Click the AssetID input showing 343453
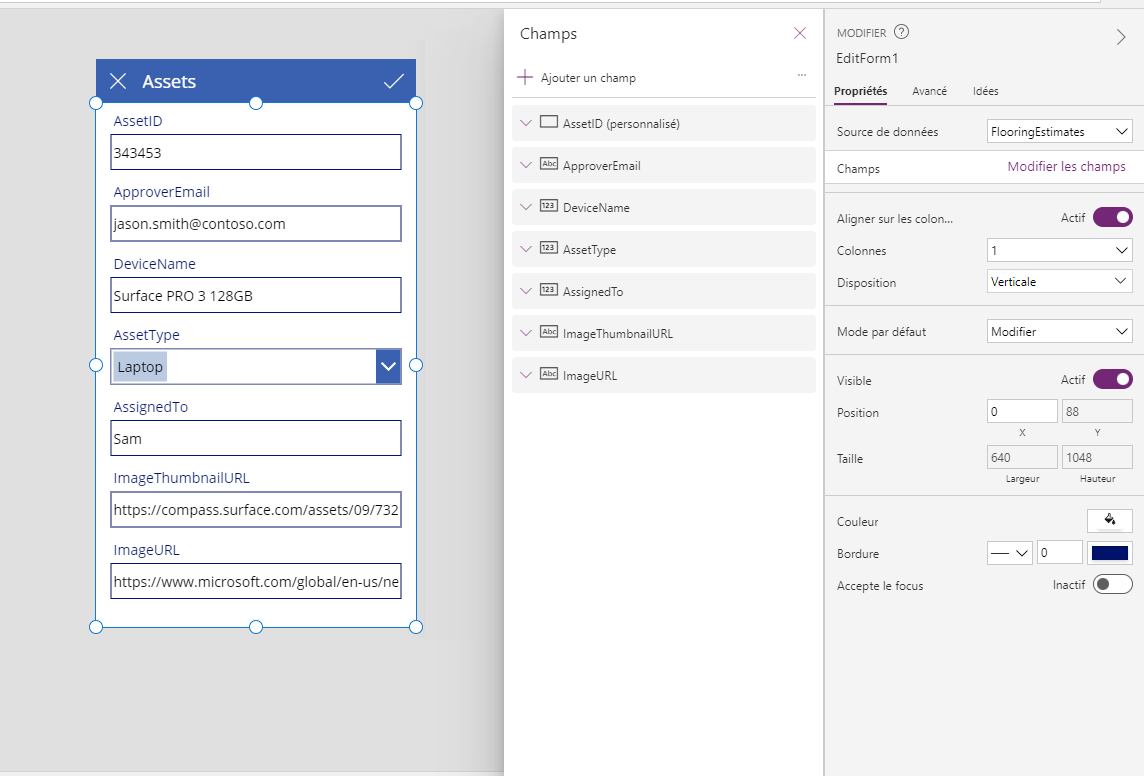 point(256,152)
